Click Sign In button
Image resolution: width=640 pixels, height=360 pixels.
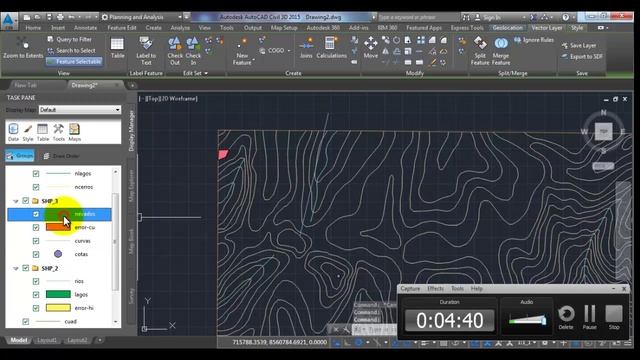[487, 17]
